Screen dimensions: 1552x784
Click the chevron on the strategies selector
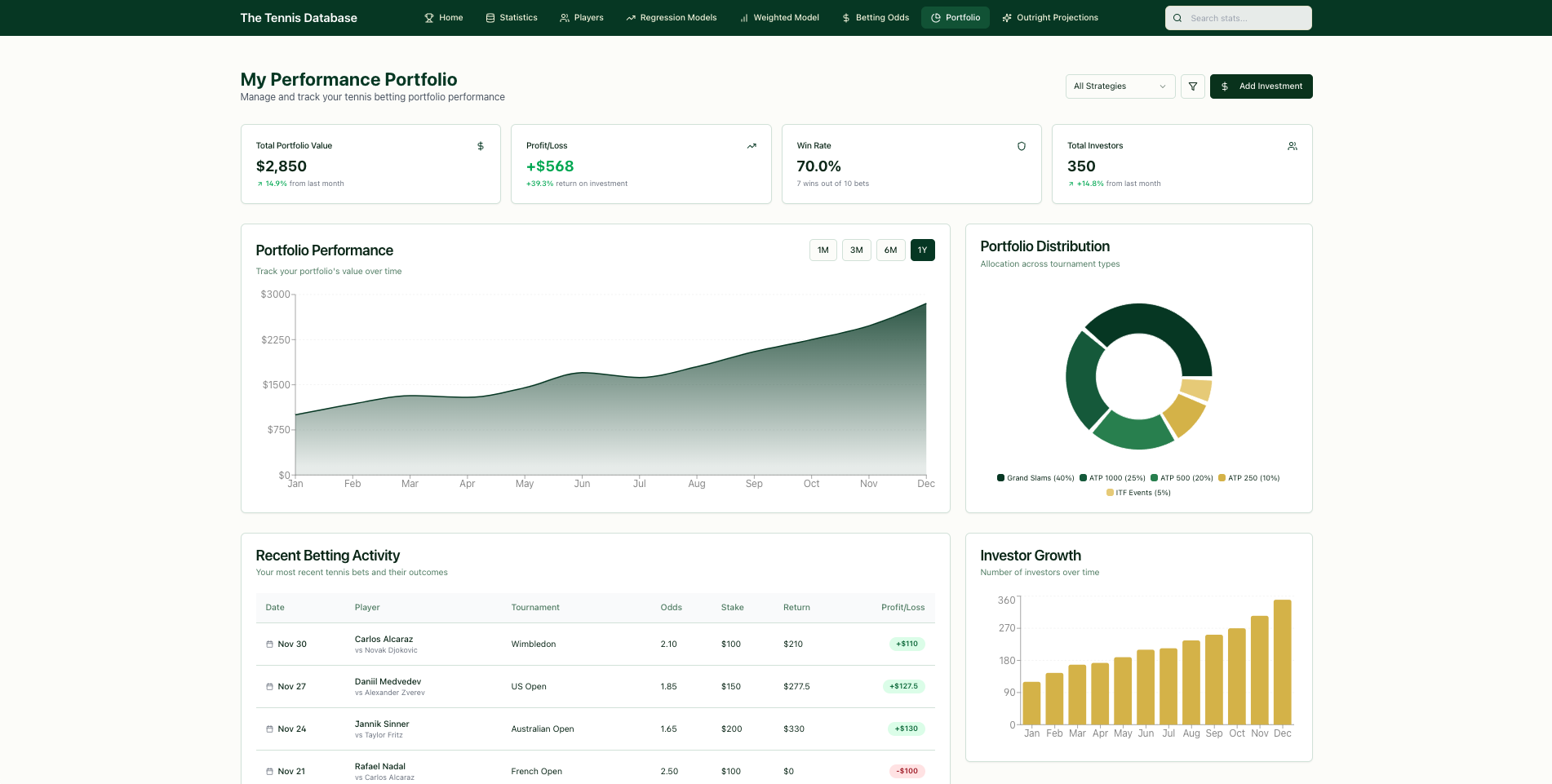[1163, 86]
